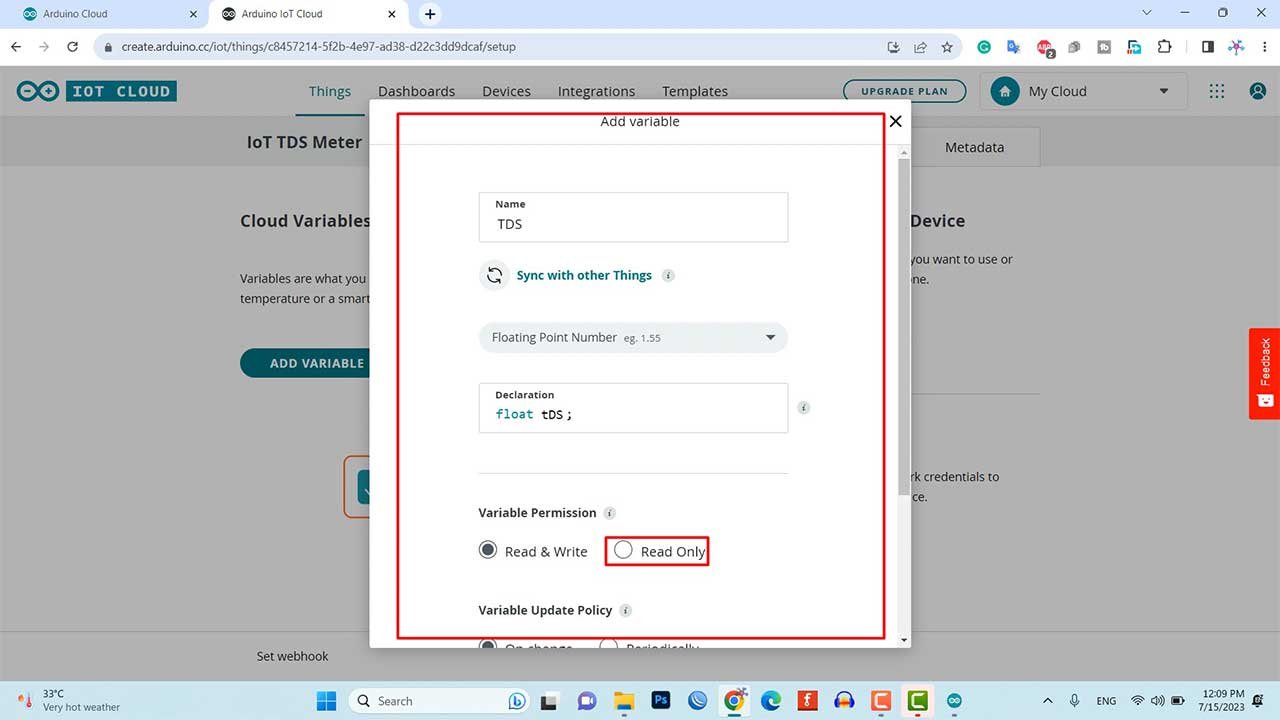Open the Floating Point Number type dropdown
This screenshot has width=1280, height=720.
pyautogui.click(x=633, y=338)
